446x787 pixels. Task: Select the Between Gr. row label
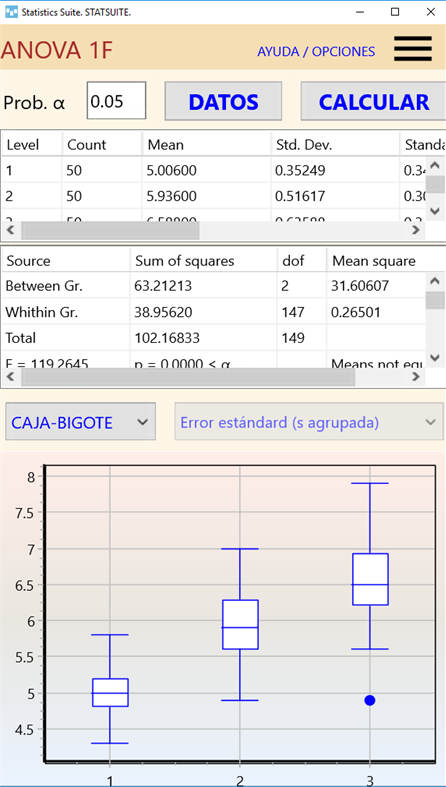tap(44, 286)
